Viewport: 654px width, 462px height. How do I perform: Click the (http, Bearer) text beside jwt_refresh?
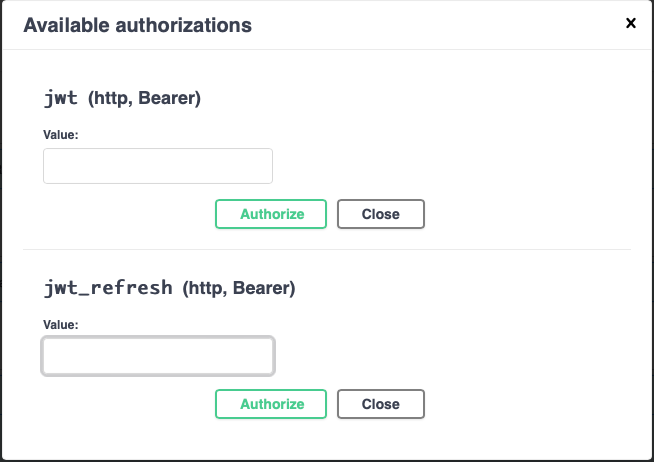click(x=239, y=288)
